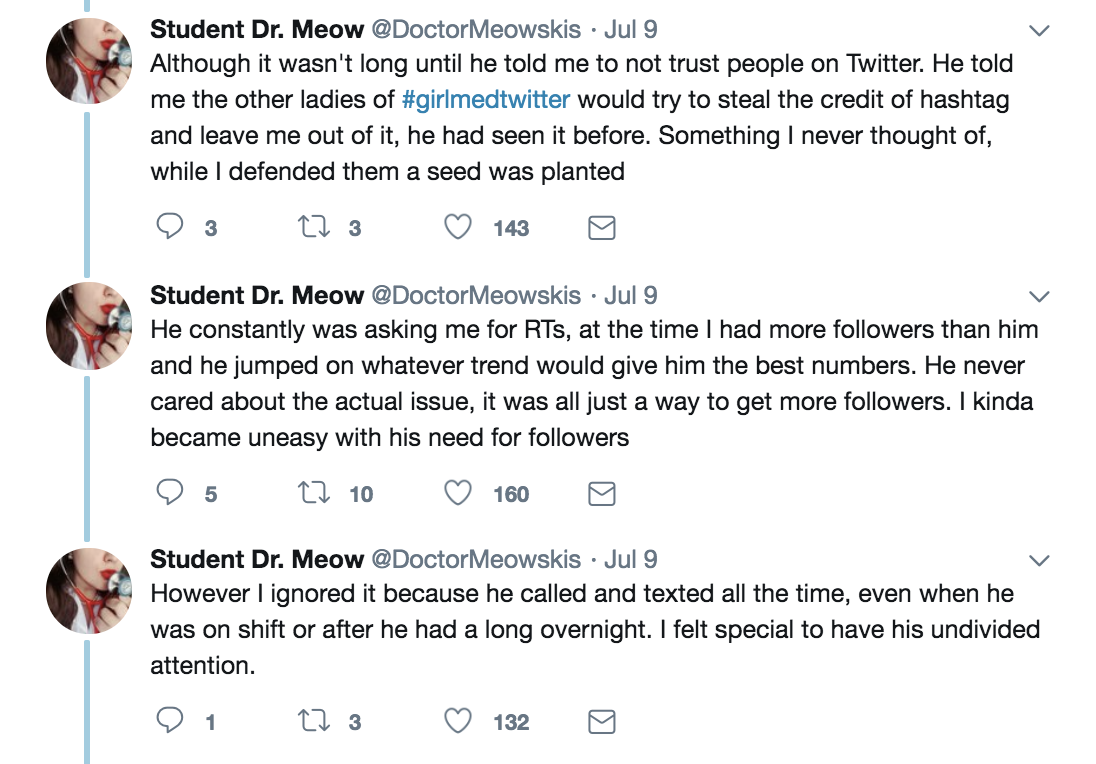1096x764 pixels.
Task: Open the middle tweet's options chevron
Action: coord(1037,296)
